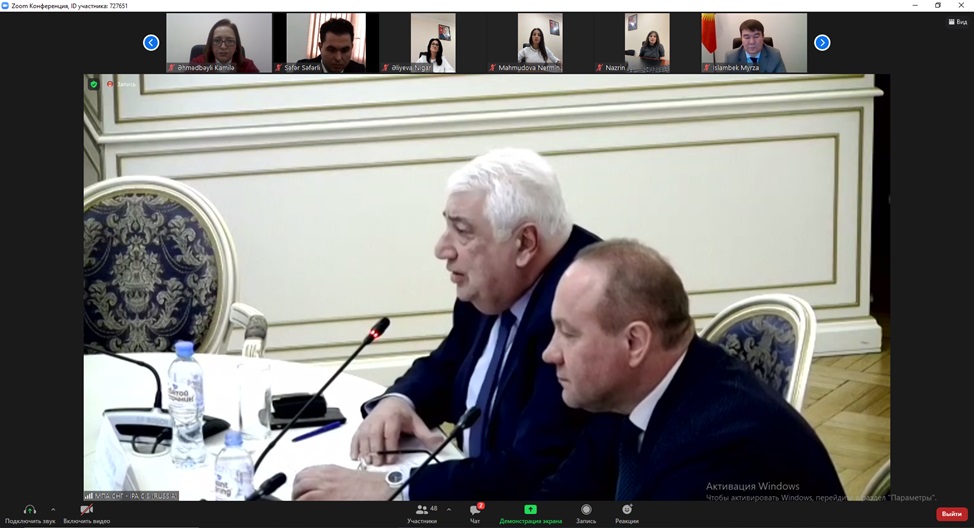Open the Chat panel

coord(475,513)
